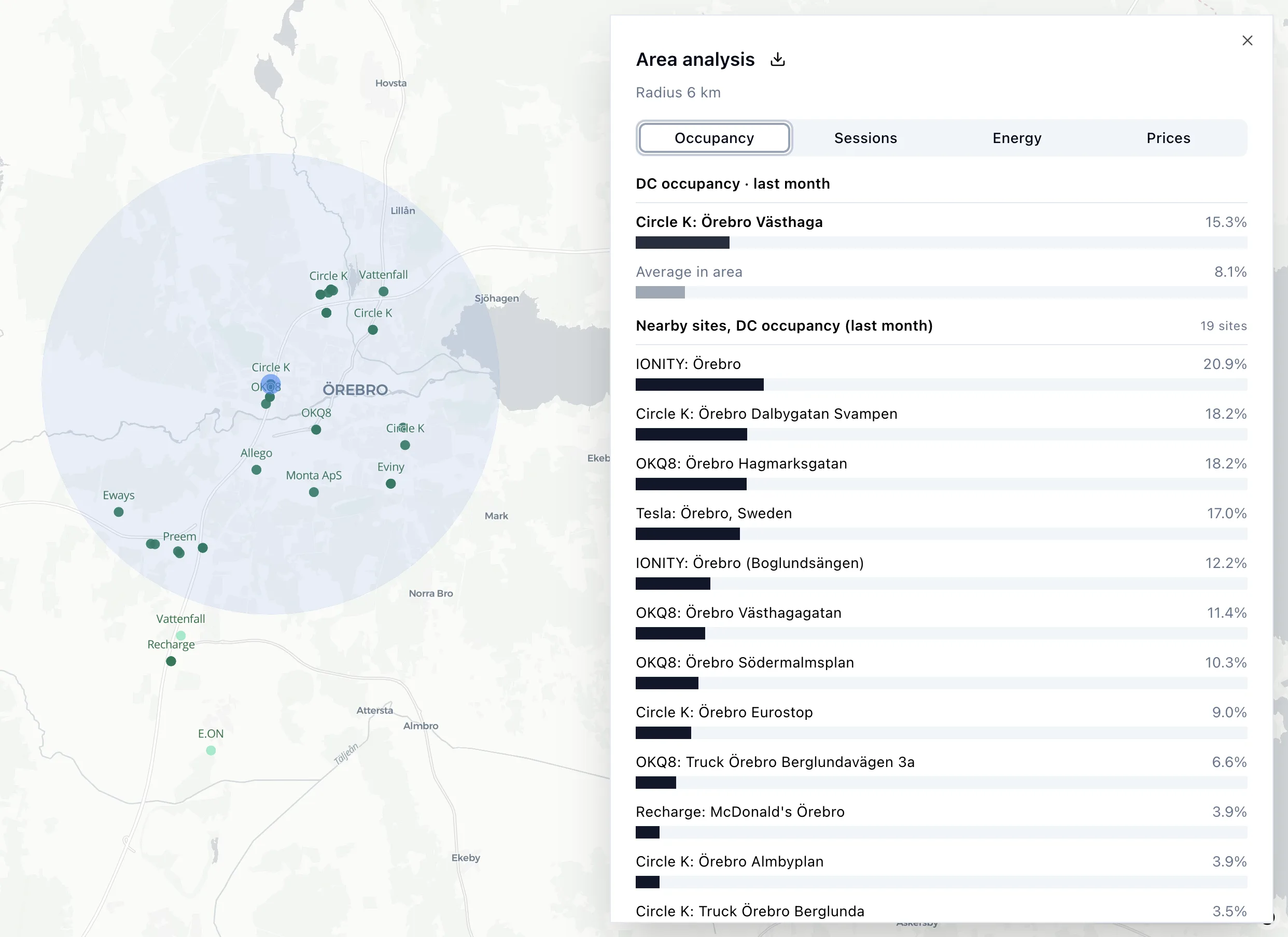Screen dimensions: 1288x937
Task: Click the 'IONITY: Örebro' row with 20.9%
Action: pyautogui.click(x=942, y=374)
